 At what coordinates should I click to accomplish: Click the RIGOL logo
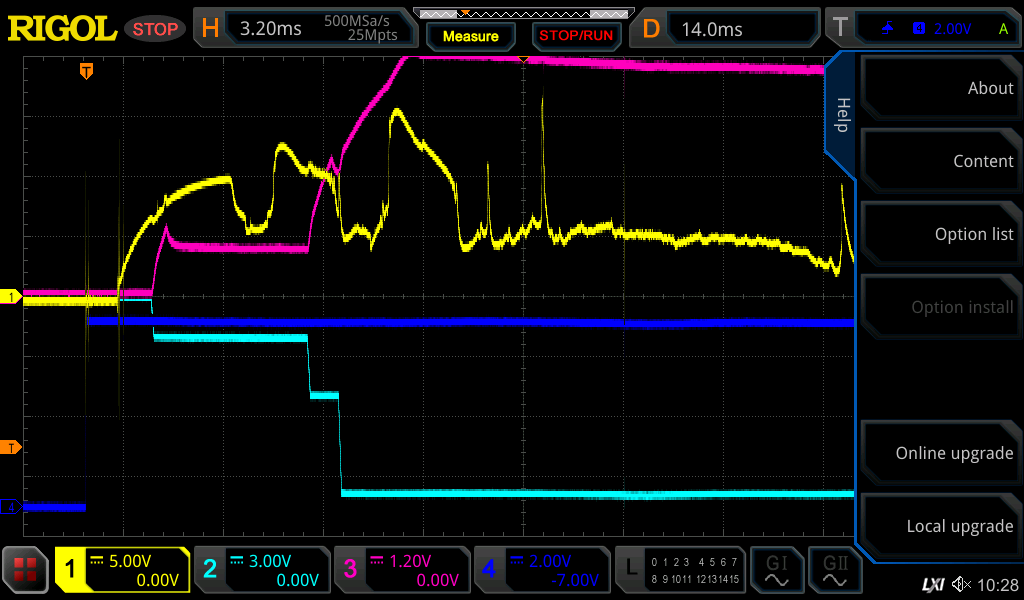(62, 29)
